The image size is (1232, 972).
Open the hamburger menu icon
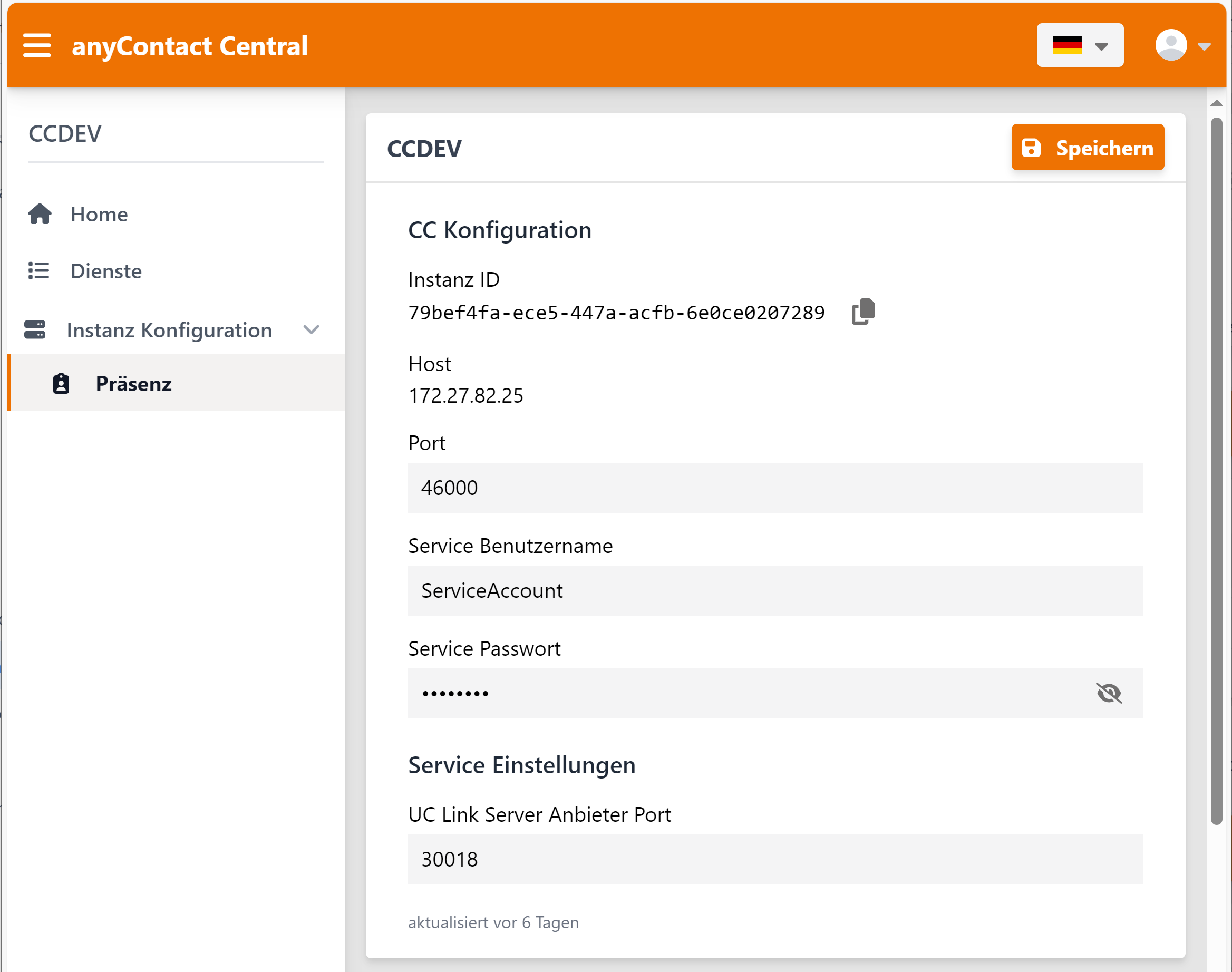pos(37,45)
